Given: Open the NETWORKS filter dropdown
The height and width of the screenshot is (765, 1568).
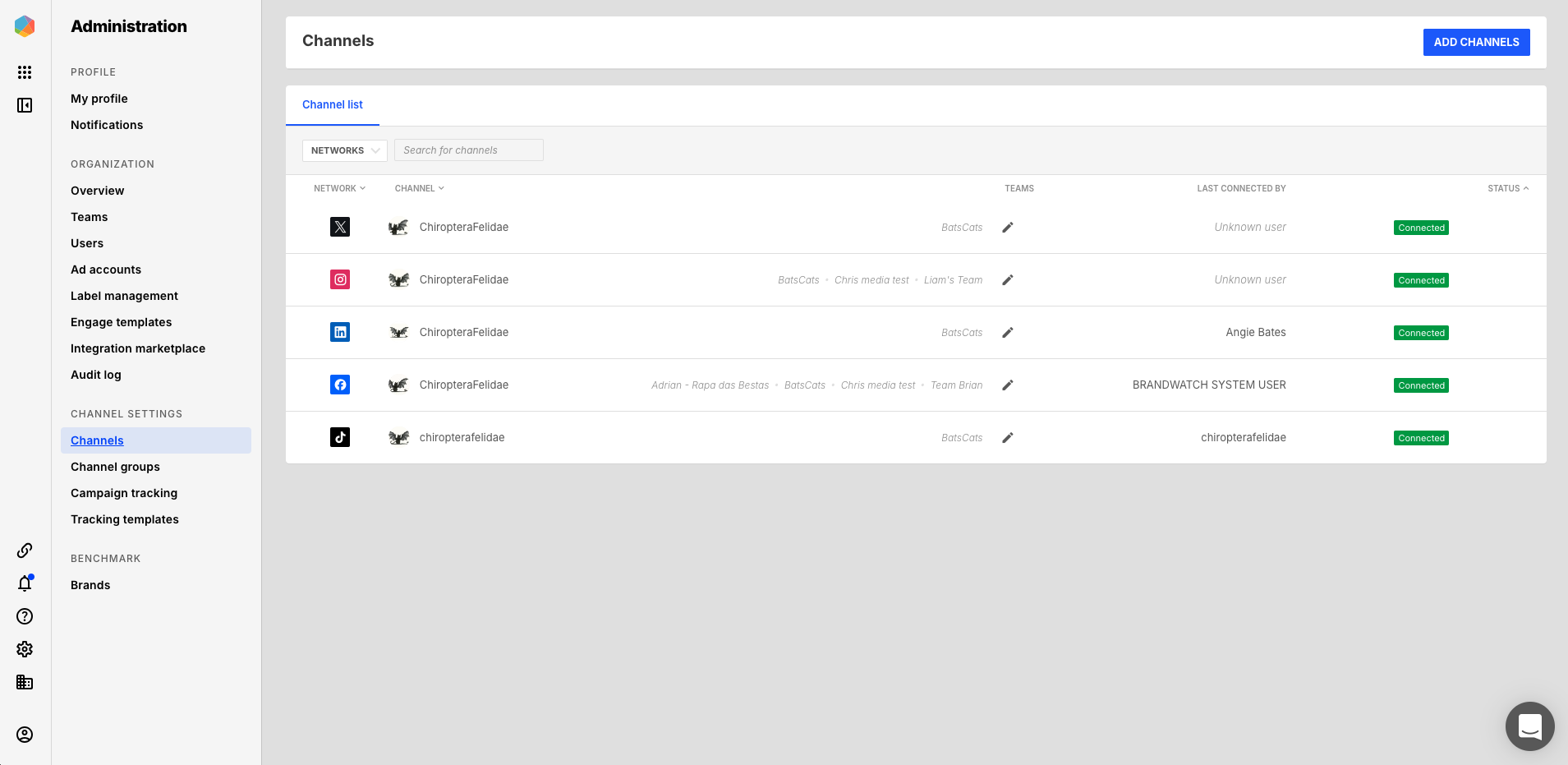Looking at the screenshot, I should point(345,150).
